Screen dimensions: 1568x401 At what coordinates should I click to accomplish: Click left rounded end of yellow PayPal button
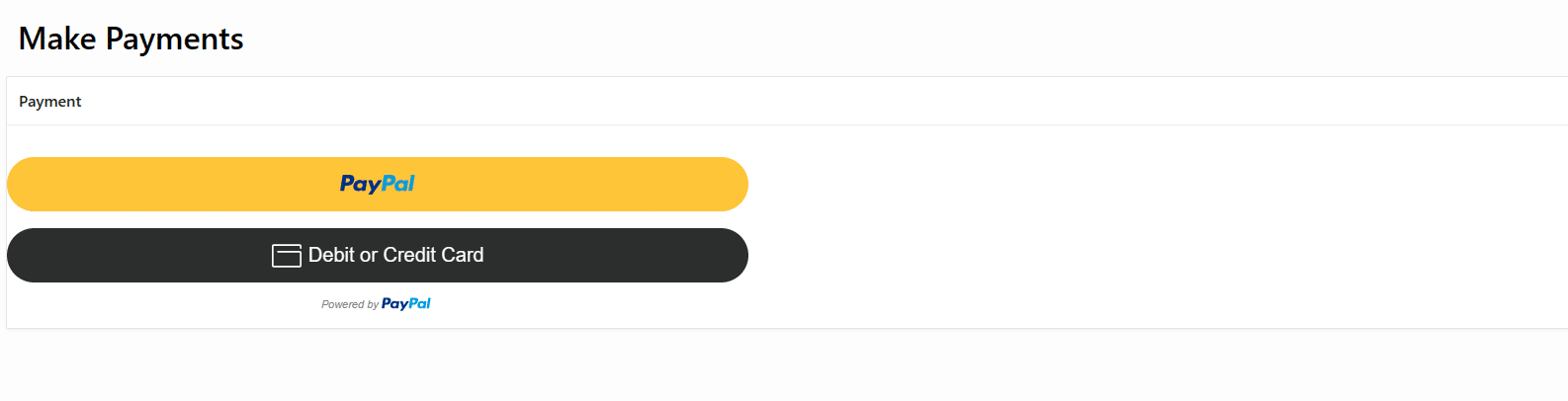point(25,184)
